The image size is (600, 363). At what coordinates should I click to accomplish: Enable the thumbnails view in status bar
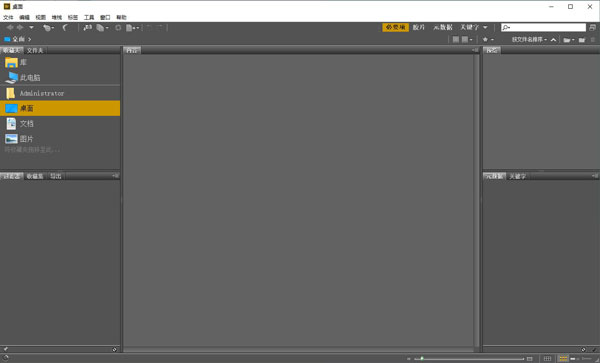pos(563,359)
